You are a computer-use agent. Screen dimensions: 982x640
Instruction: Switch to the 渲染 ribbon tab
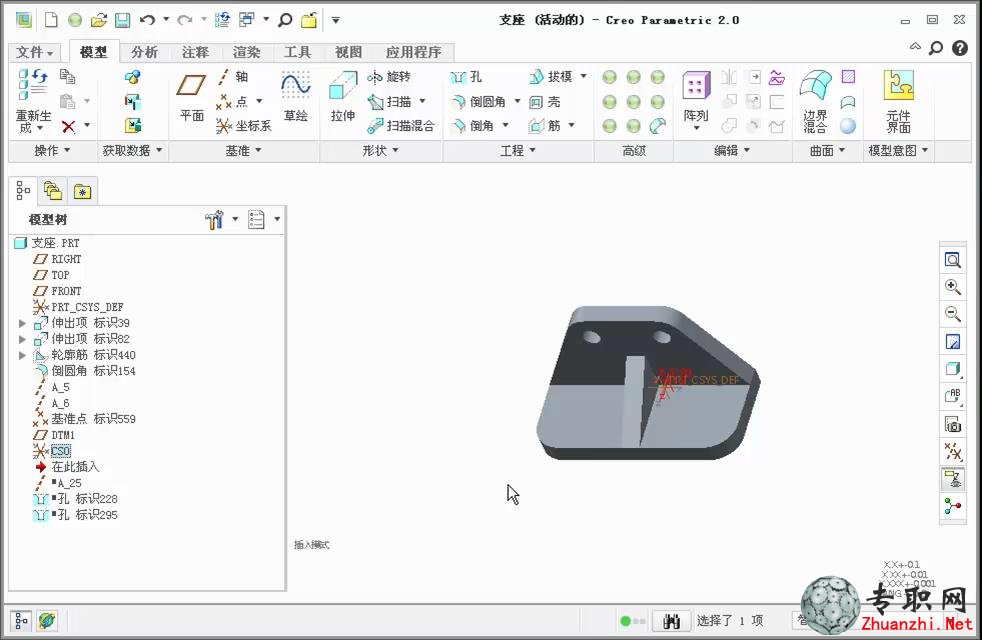(x=246, y=52)
